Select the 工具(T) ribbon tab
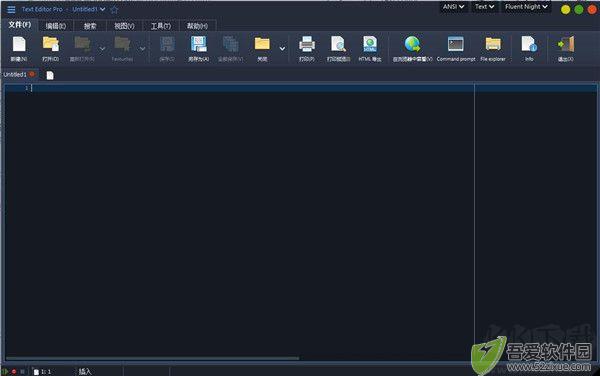Screen dimensions: 600x376 pos(161,26)
